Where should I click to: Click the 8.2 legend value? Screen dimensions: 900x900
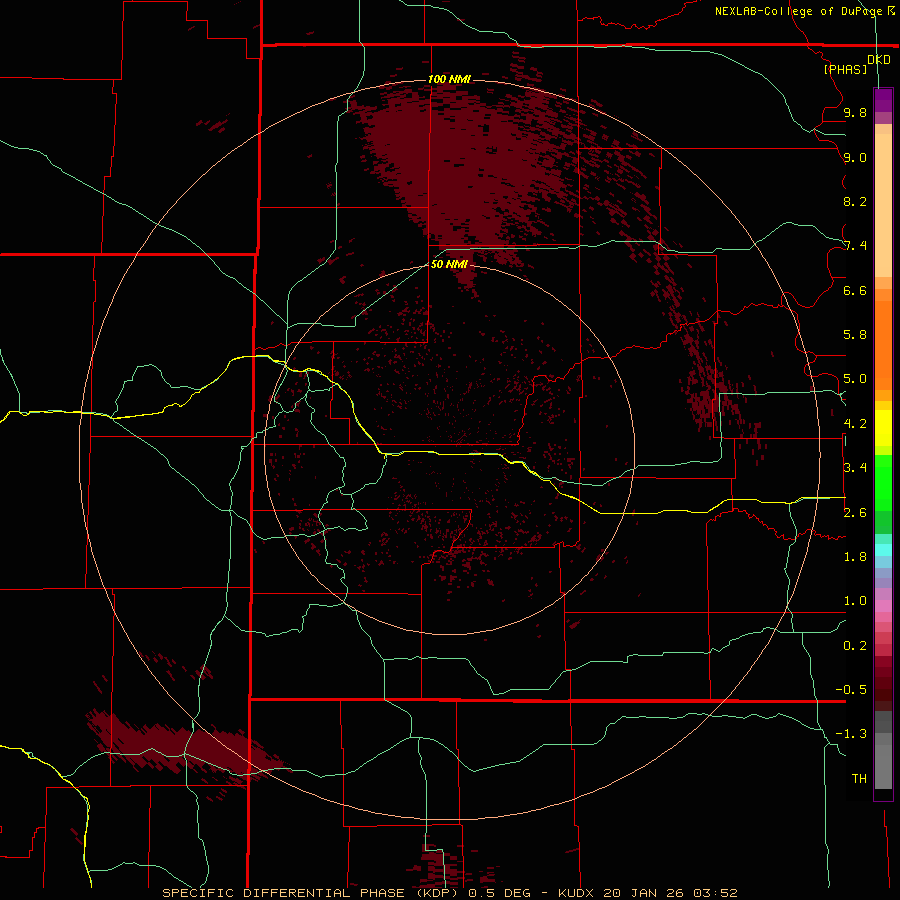(x=855, y=201)
